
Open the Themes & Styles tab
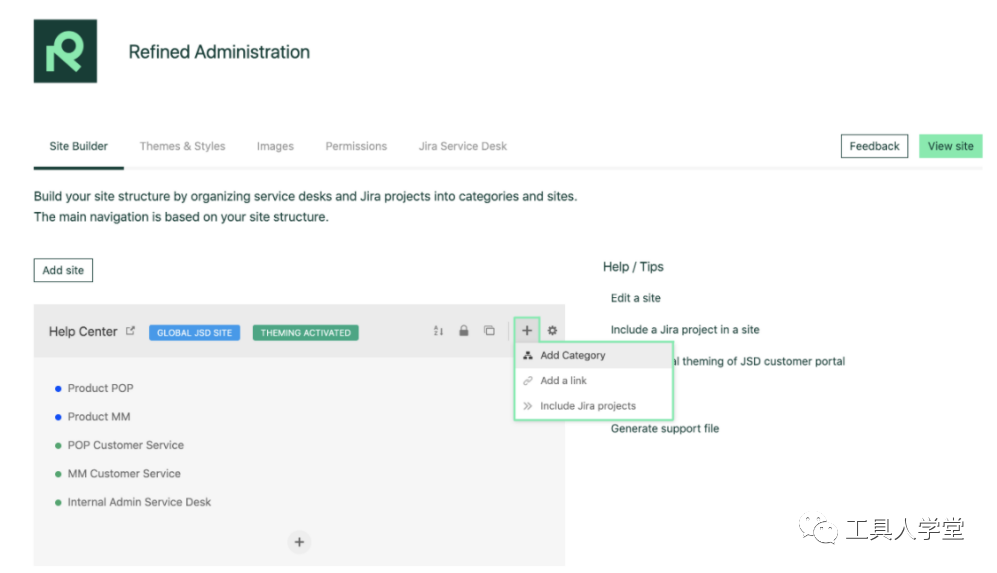point(182,146)
